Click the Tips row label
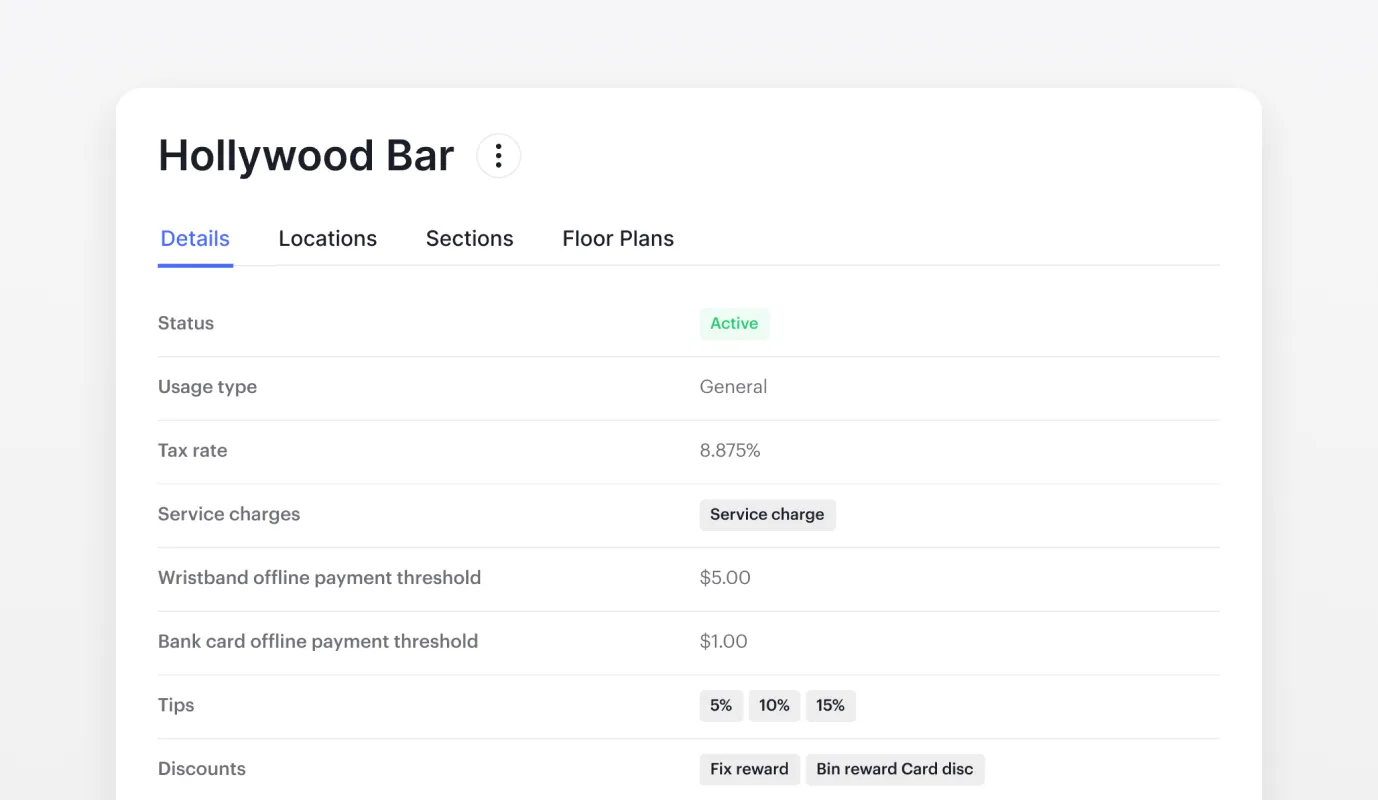 [x=176, y=705]
